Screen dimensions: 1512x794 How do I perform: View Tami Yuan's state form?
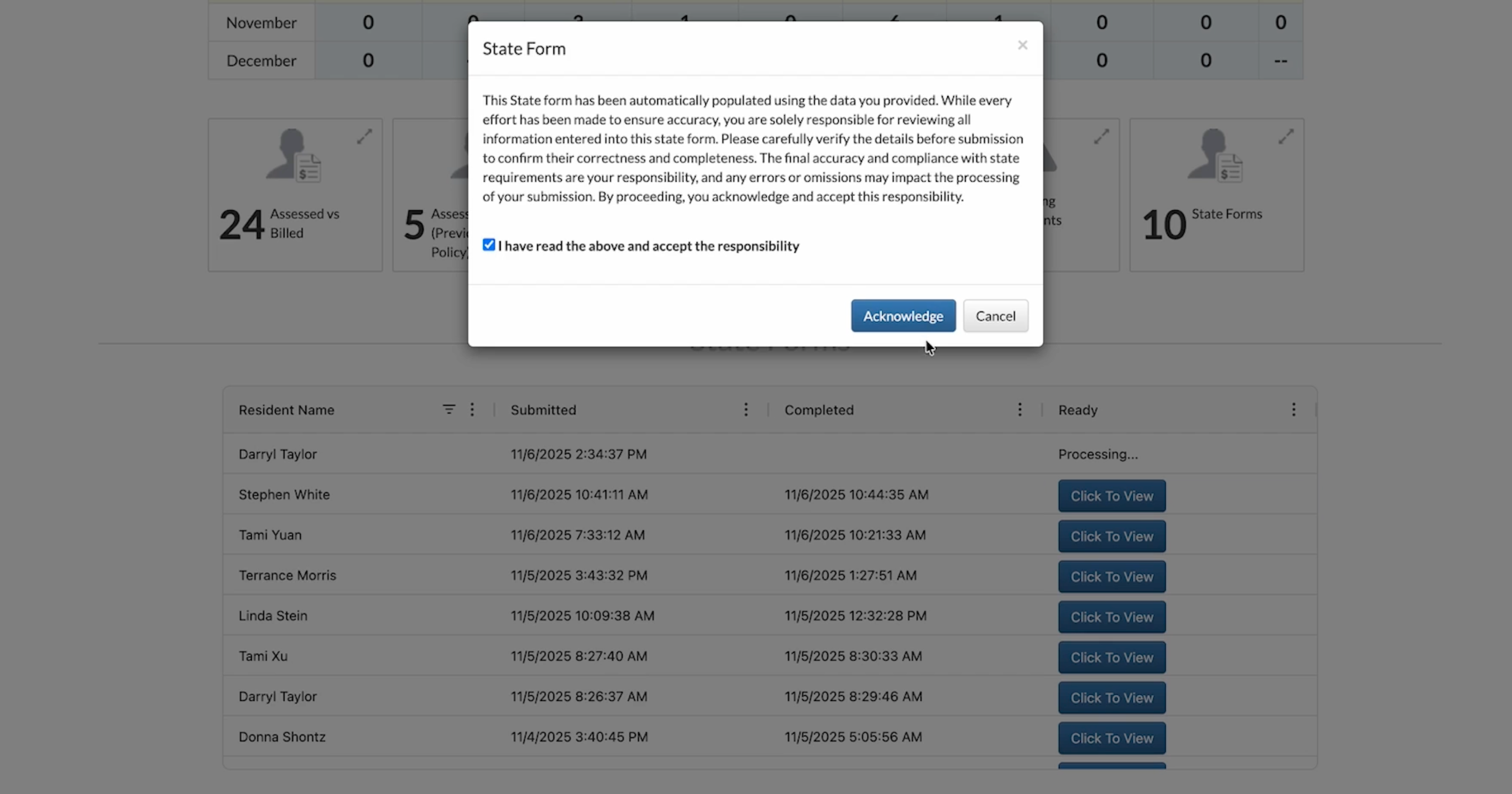1111,536
